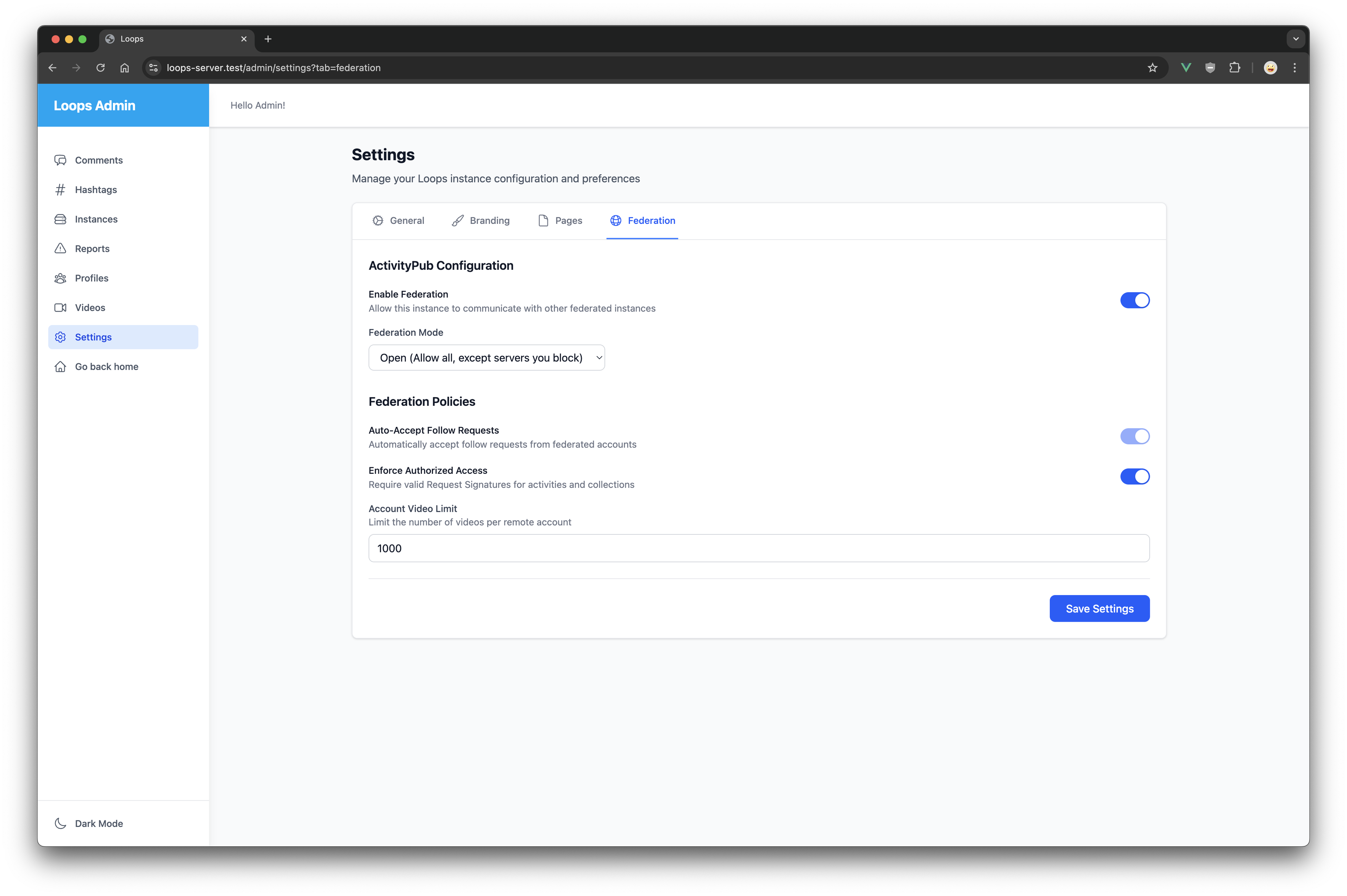Switch to the Branding tab
The height and width of the screenshot is (896, 1347).
tap(481, 220)
